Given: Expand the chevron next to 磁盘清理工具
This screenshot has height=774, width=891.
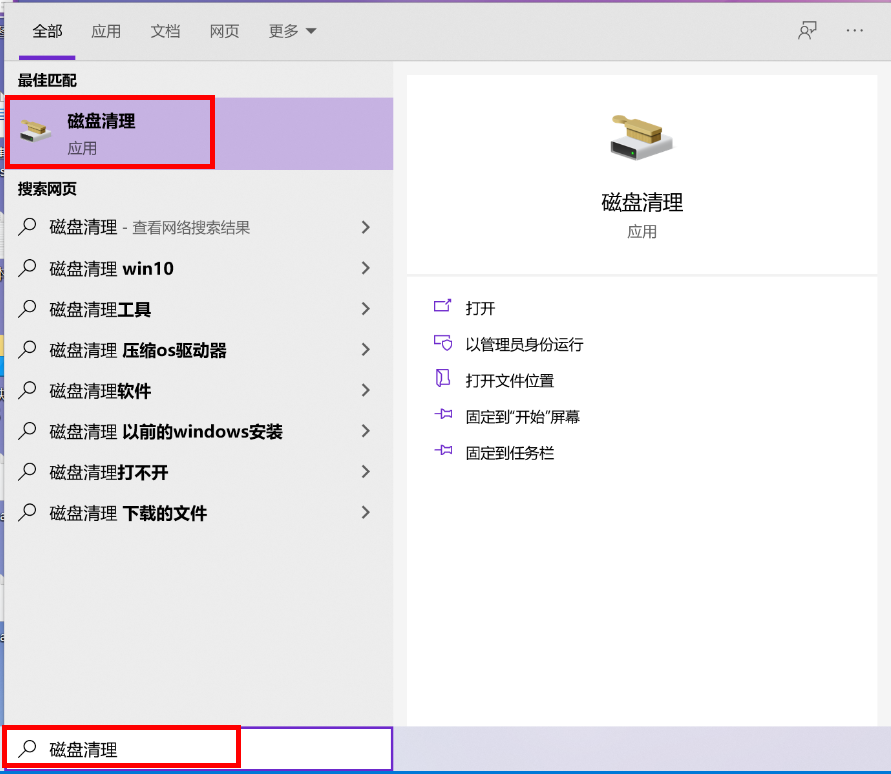Looking at the screenshot, I should point(365,309).
